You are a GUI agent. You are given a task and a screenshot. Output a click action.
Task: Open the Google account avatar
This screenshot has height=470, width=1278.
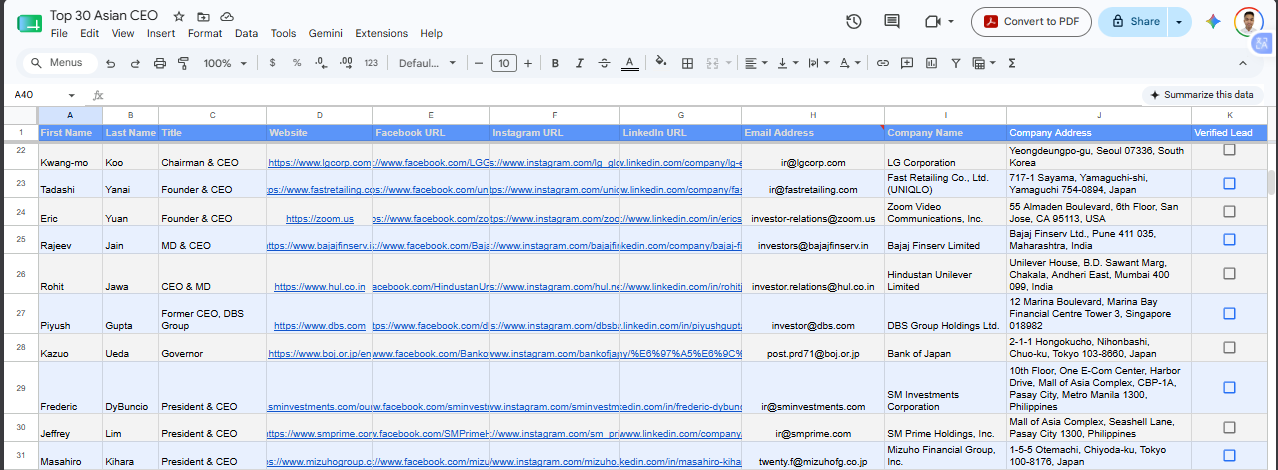(x=1248, y=21)
